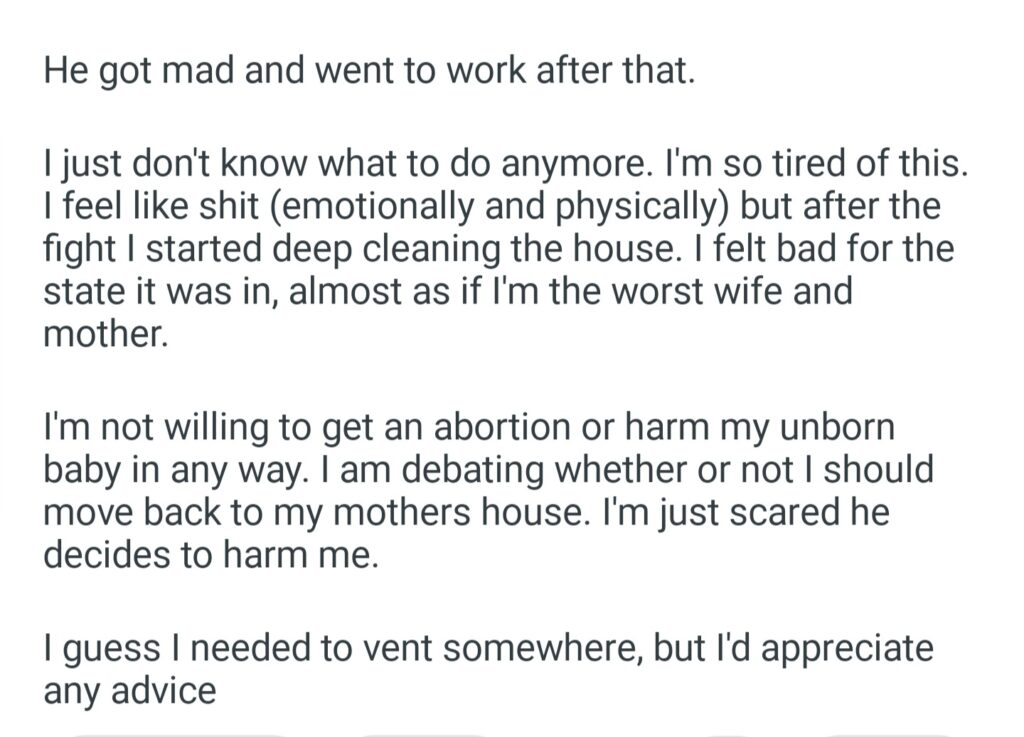This screenshot has width=1024, height=737.
Task: Click the final line "any advice"
Action: coord(129,691)
